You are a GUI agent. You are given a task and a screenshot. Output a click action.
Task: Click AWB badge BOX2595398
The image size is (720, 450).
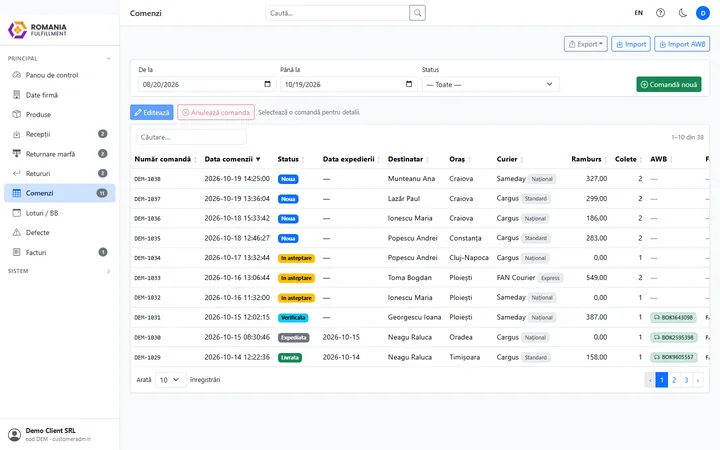pyautogui.click(x=673, y=338)
